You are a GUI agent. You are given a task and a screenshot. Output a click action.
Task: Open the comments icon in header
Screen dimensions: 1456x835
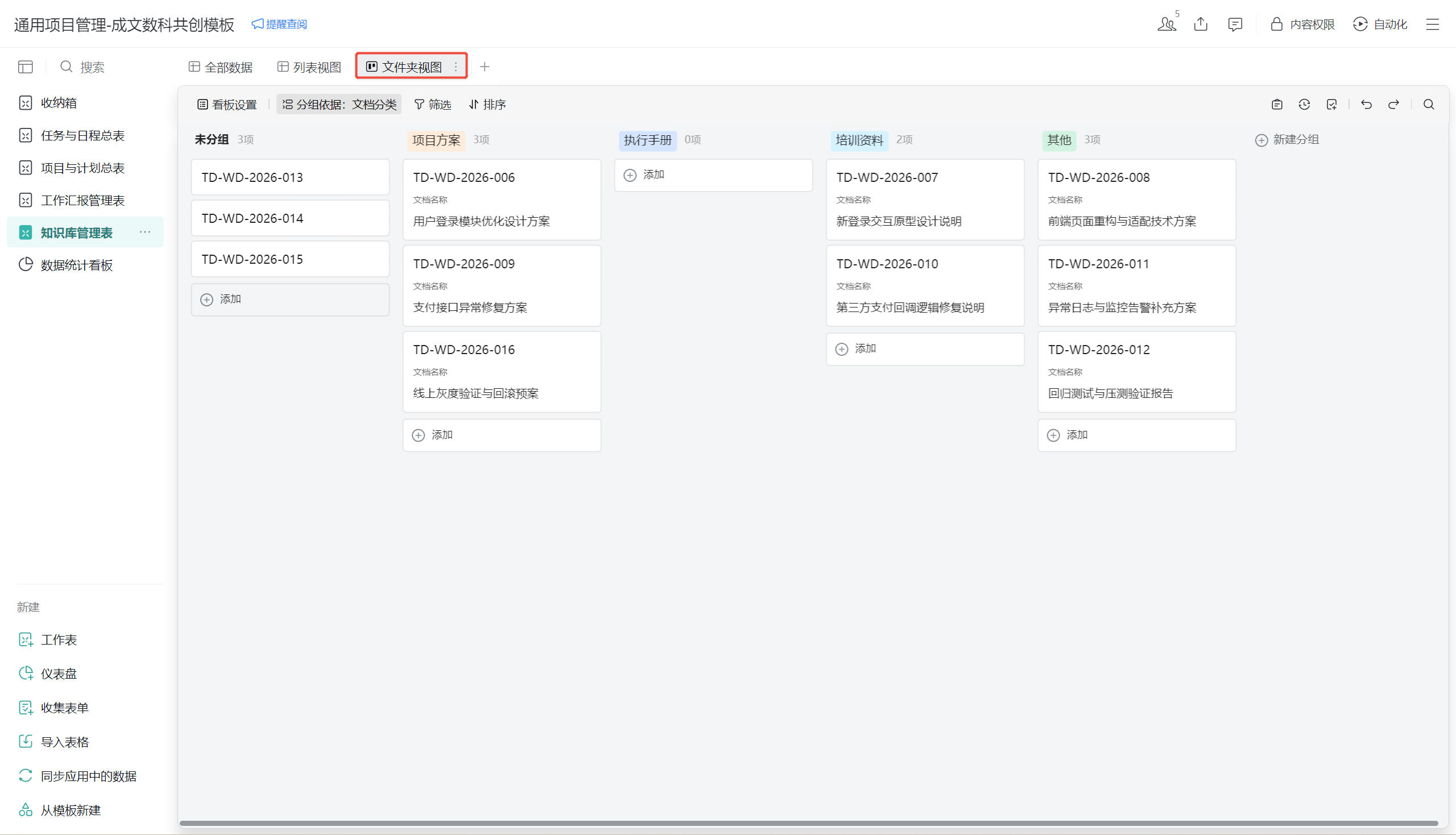1235,24
